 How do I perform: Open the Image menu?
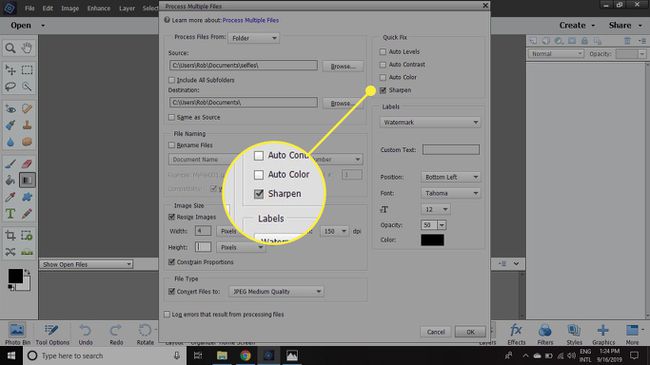click(70, 8)
